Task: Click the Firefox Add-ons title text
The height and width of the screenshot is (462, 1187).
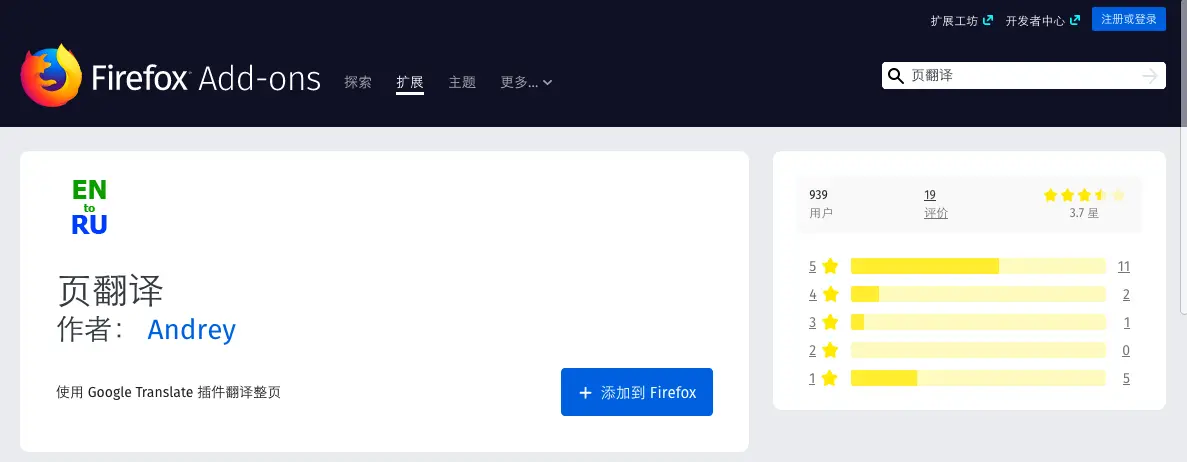Action: [206, 78]
